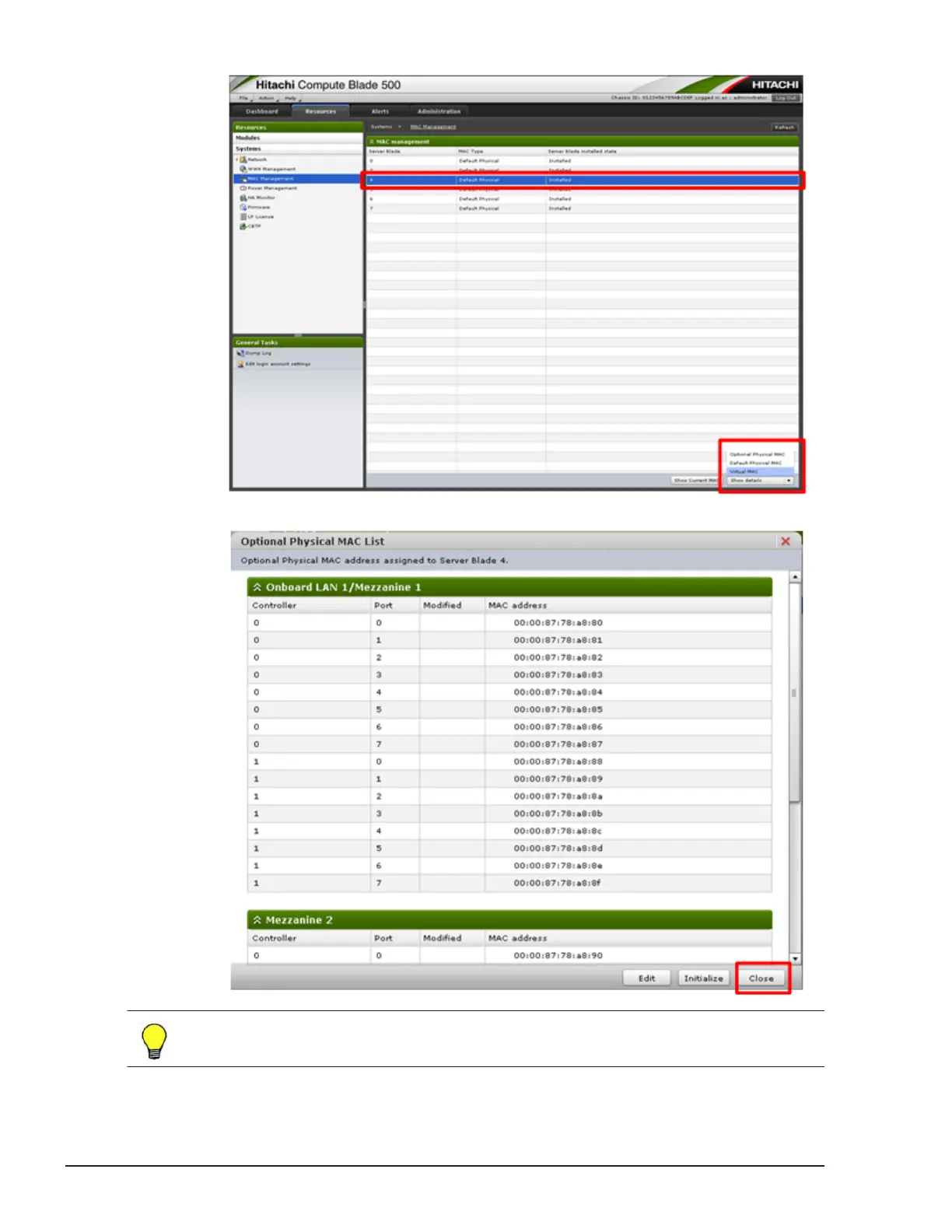Select MAC address 00:00:87:78:a8:87
952x1232 pixels.
pos(558,744)
